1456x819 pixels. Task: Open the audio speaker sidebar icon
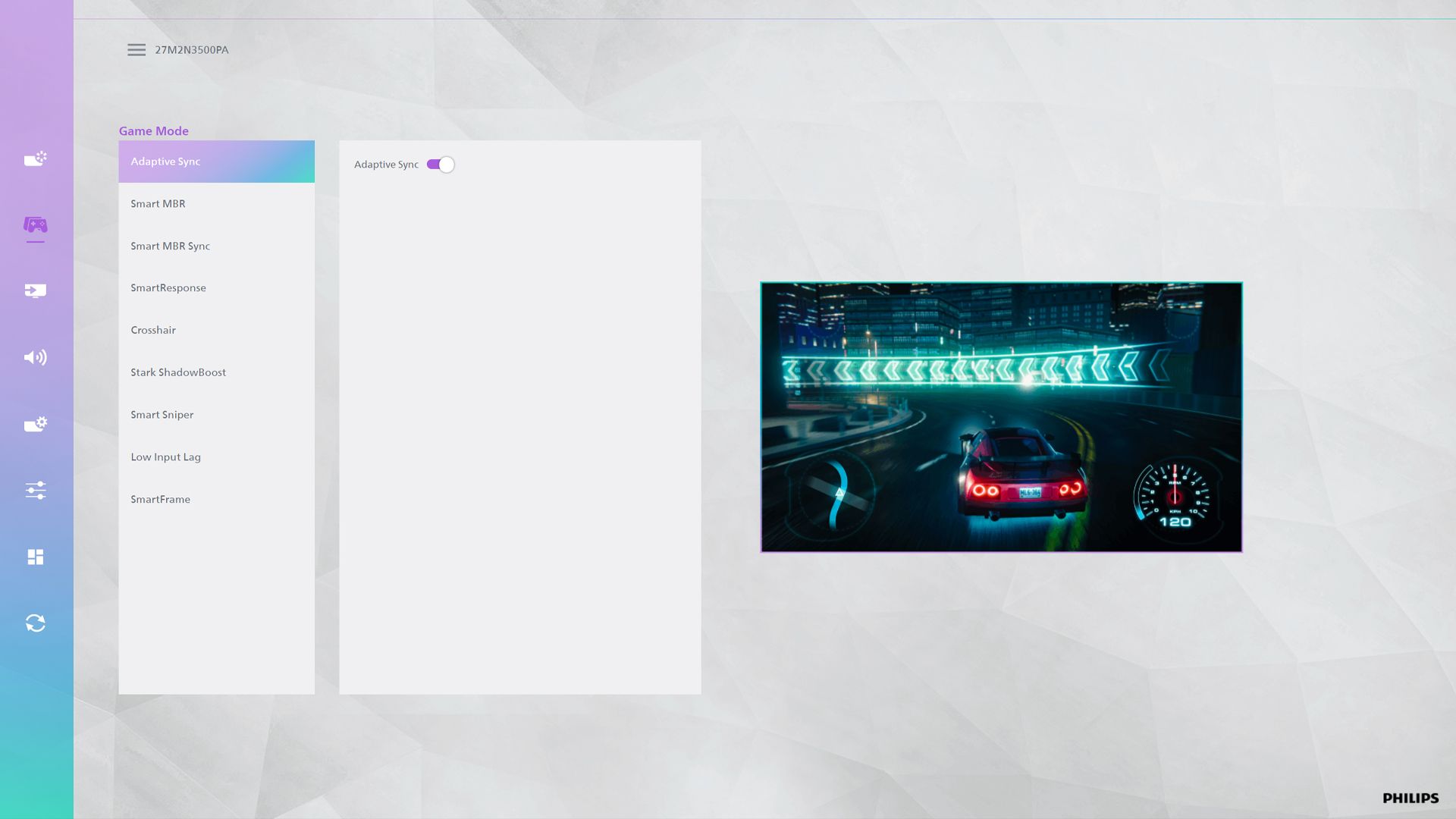(x=36, y=357)
